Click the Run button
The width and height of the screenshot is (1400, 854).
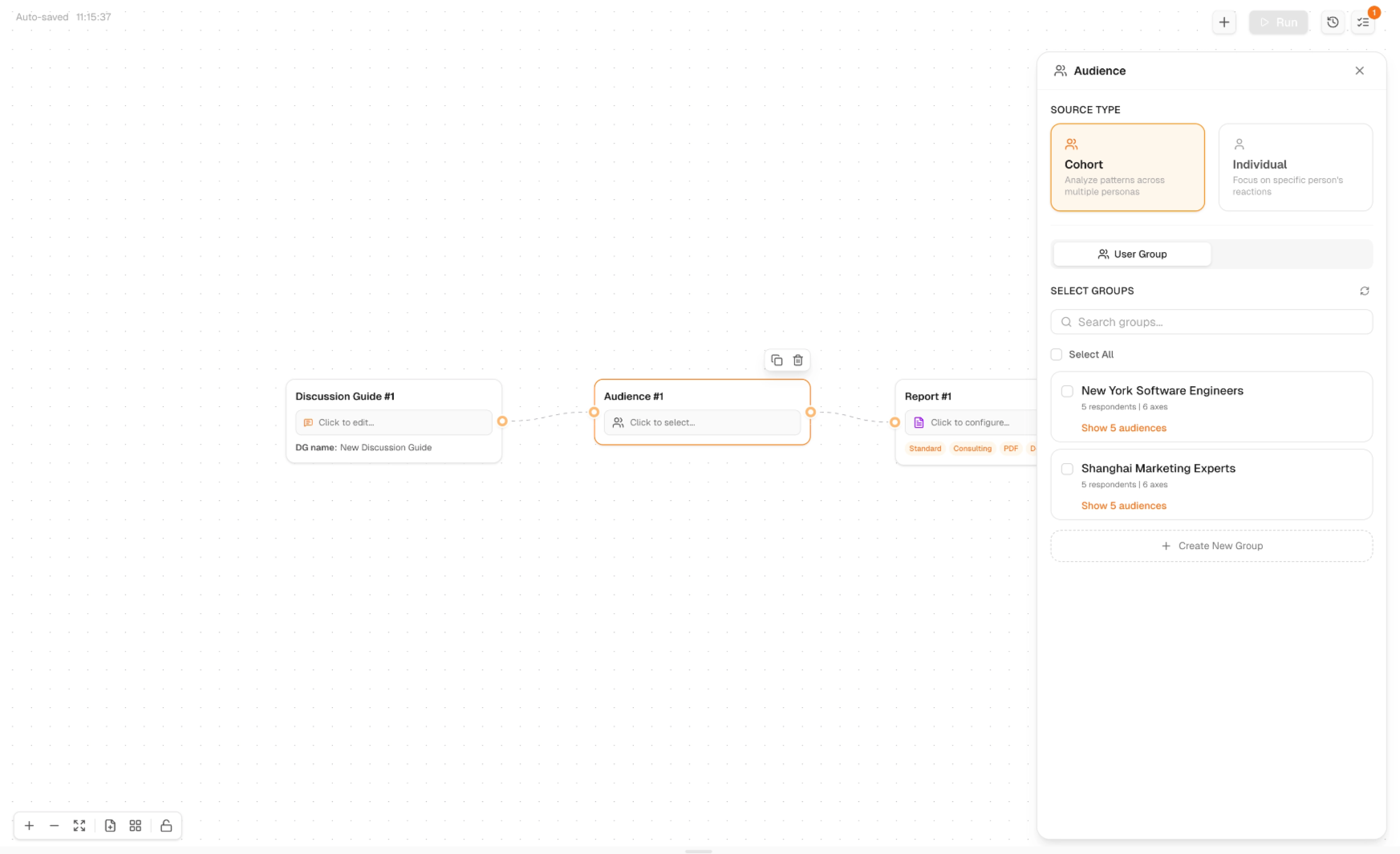tap(1278, 22)
